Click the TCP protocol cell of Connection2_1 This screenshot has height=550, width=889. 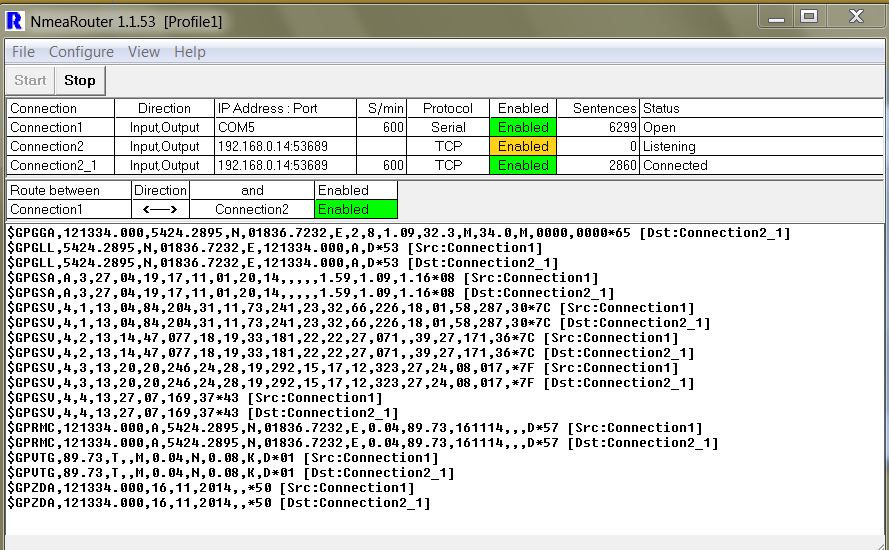(448, 165)
